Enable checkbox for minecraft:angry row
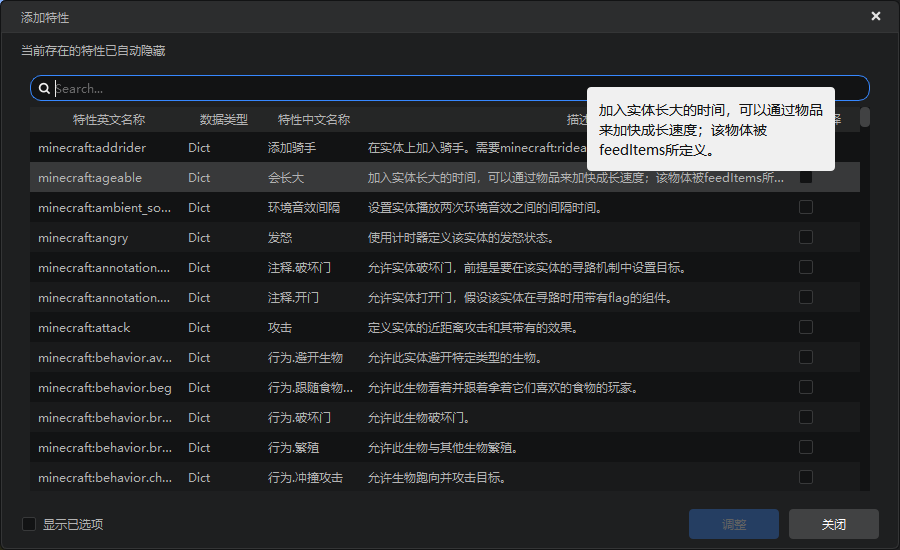This screenshot has height=550, width=900. [x=806, y=237]
